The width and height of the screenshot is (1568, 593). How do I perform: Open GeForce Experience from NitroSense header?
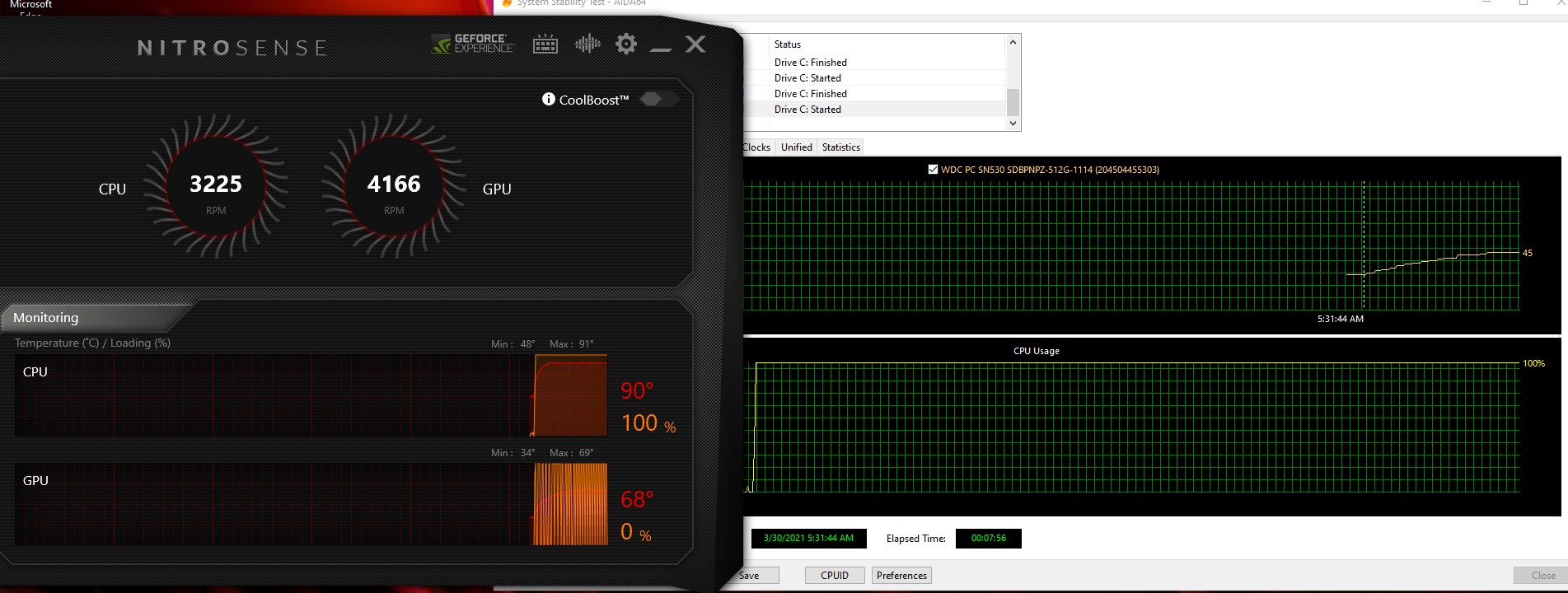[472, 44]
